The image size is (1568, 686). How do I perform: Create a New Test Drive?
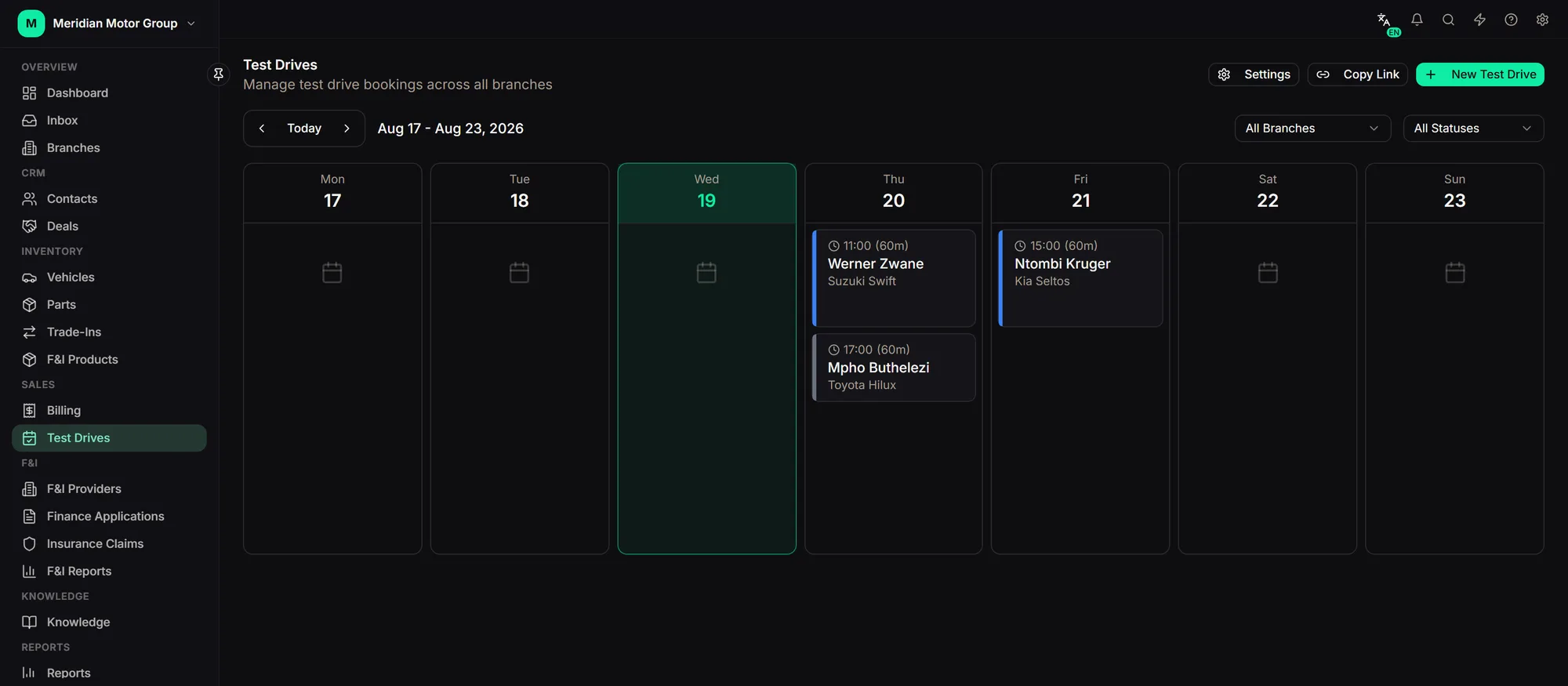(x=1480, y=74)
